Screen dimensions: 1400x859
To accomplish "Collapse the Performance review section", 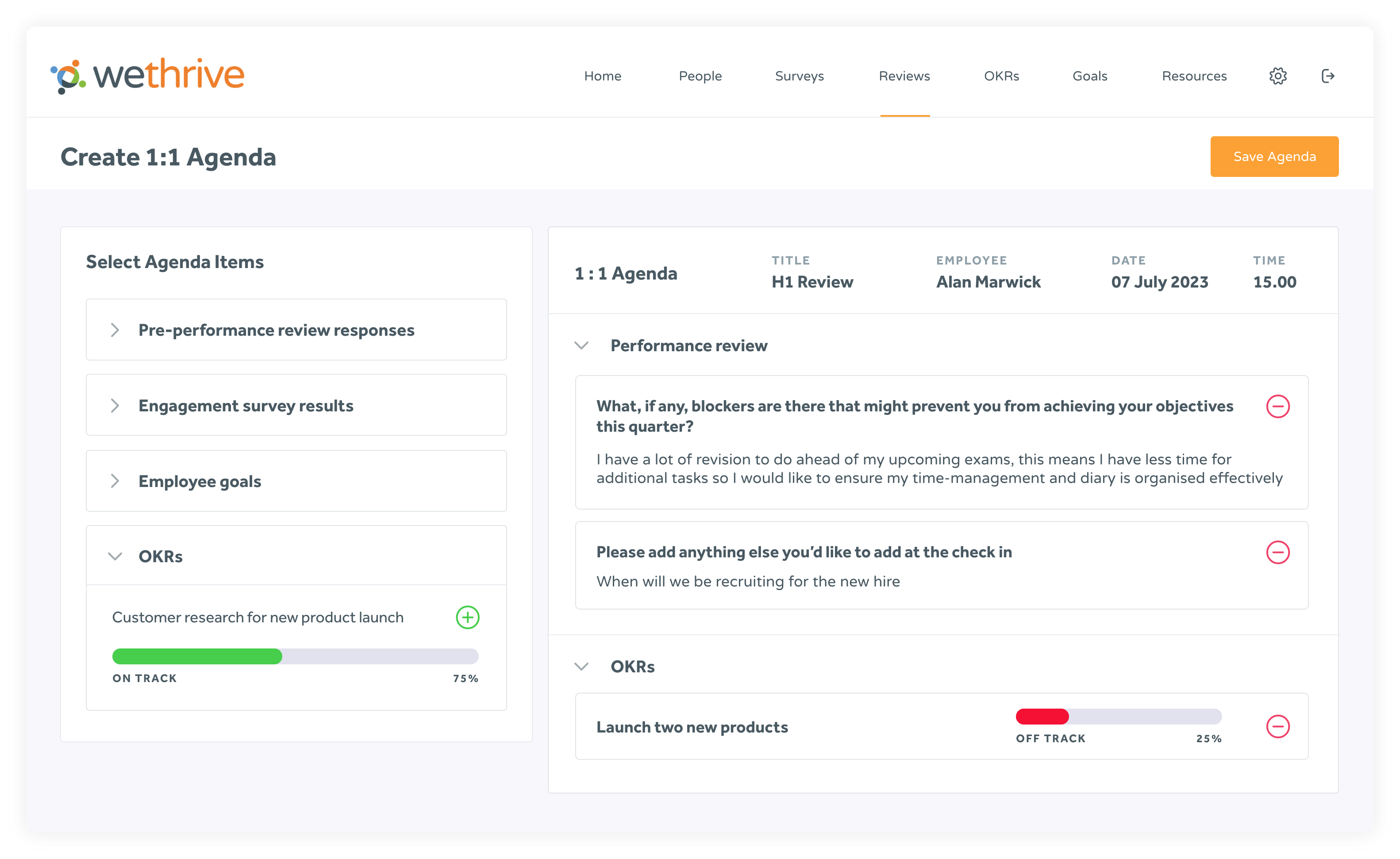I will (581, 345).
